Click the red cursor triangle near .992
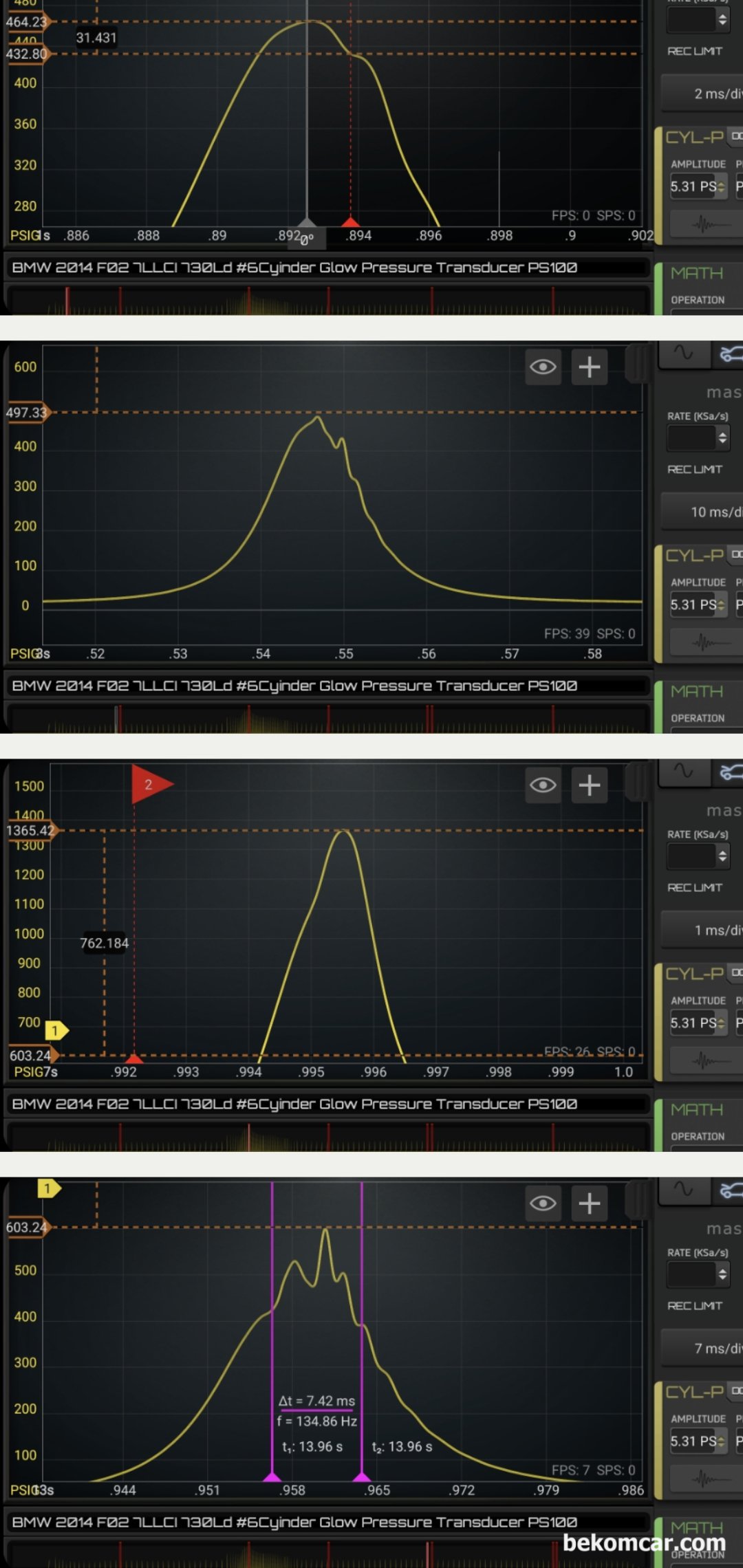The width and height of the screenshot is (743, 1568). [x=134, y=1058]
